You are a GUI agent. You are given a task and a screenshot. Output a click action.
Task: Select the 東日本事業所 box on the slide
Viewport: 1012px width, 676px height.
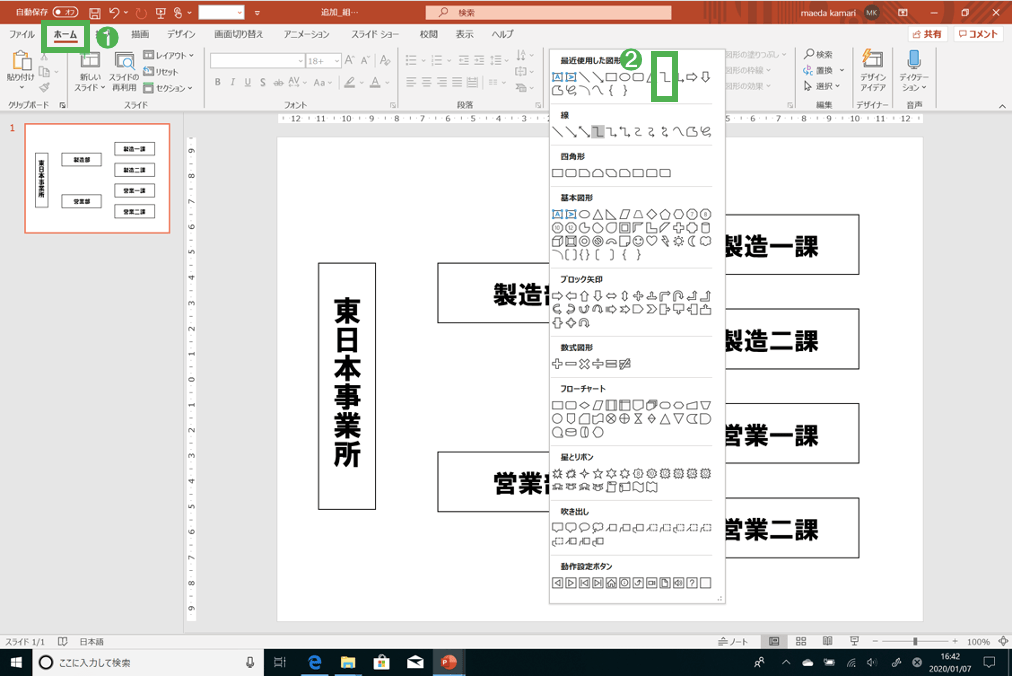347,385
